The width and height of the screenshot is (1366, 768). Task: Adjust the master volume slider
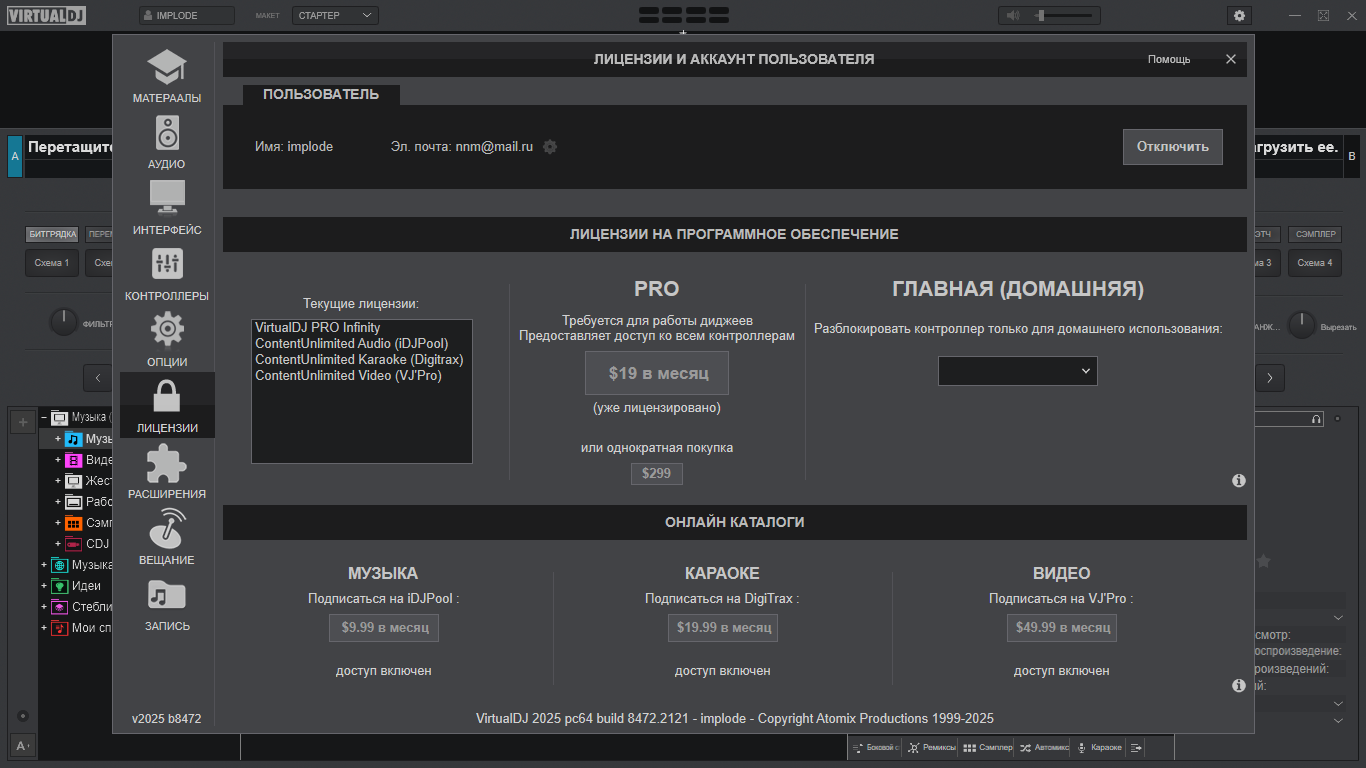tap(1066, 15)
